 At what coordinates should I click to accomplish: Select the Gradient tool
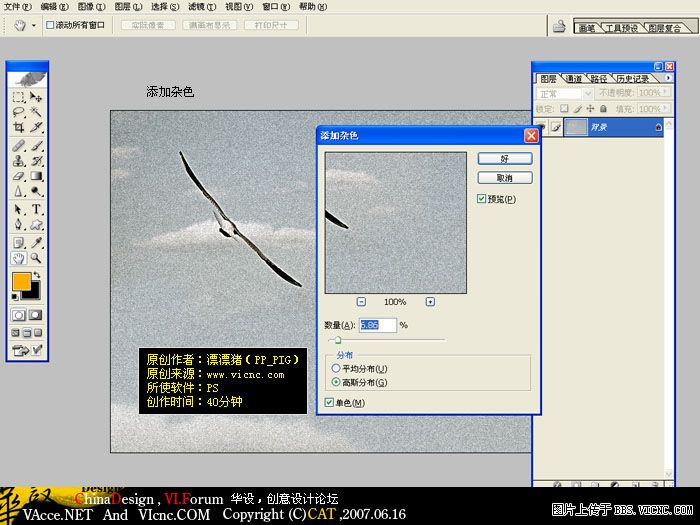pyautogui.click(x=36, y=176)
